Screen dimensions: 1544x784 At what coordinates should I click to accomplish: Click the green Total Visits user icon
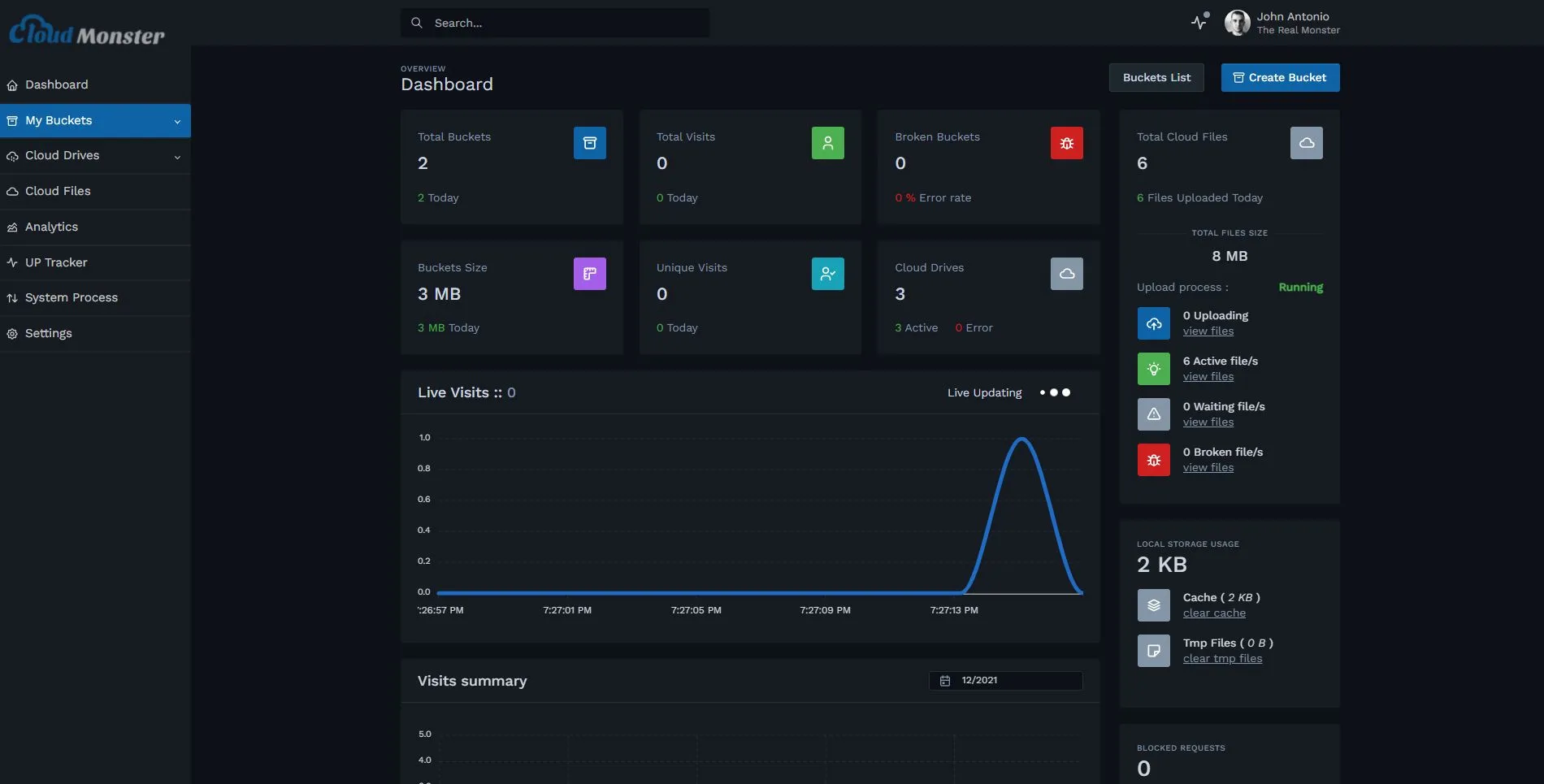tap(827, 143)
